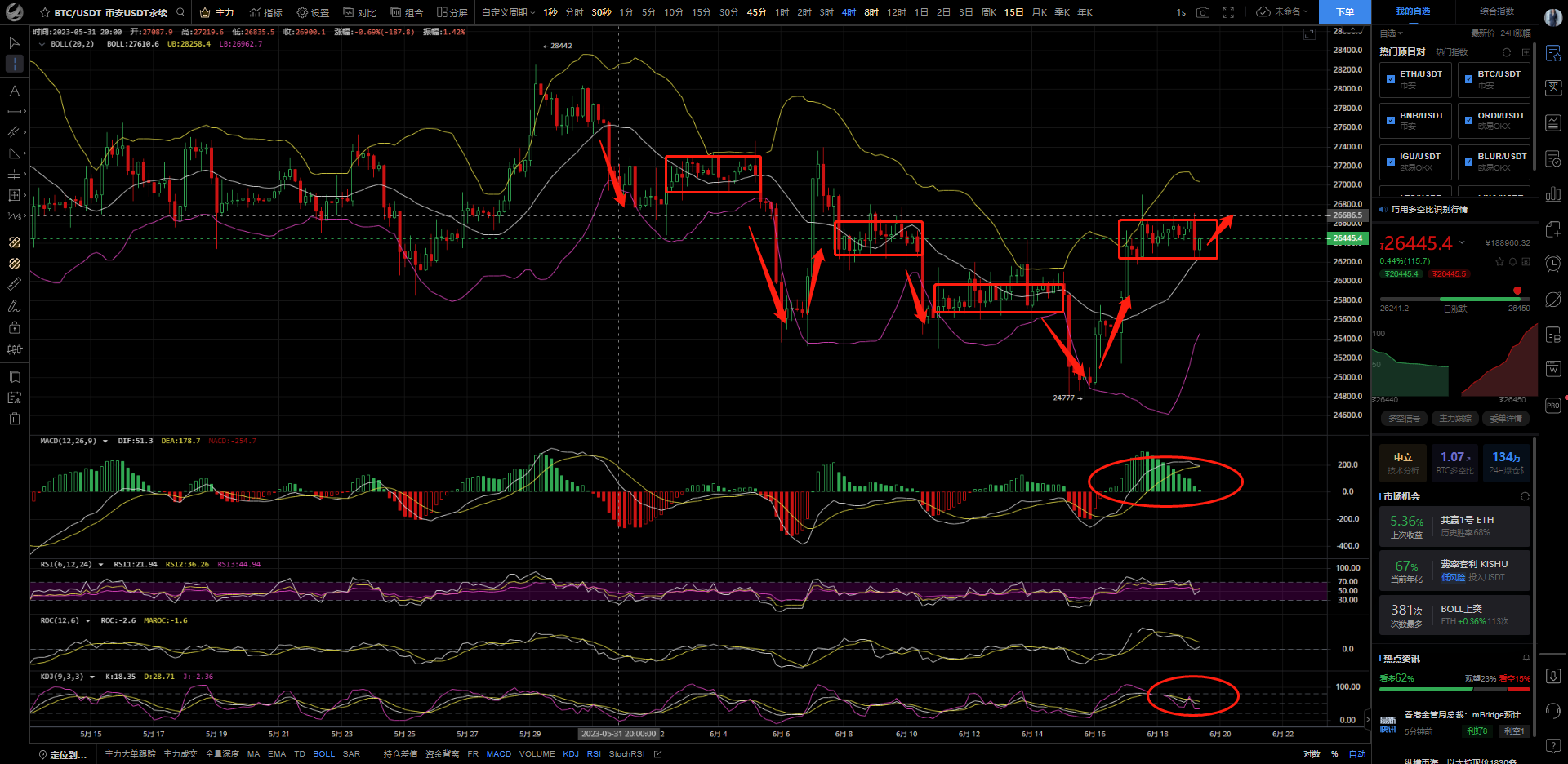Select the 1日 timeframe
1568x764 pixels.
point(921,12)
